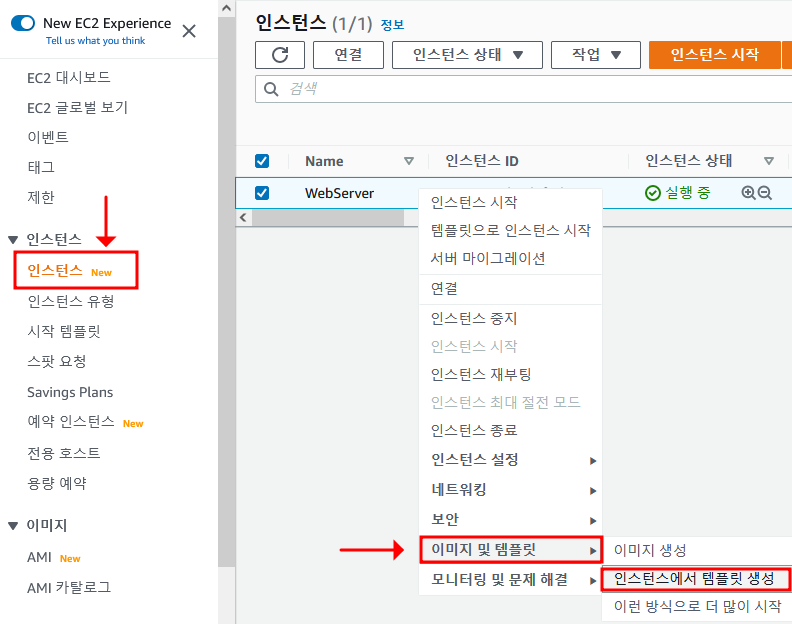792x624 pixels.
Task: Click the up arrow on sidebar scrollbar
Action: [227, 8]
